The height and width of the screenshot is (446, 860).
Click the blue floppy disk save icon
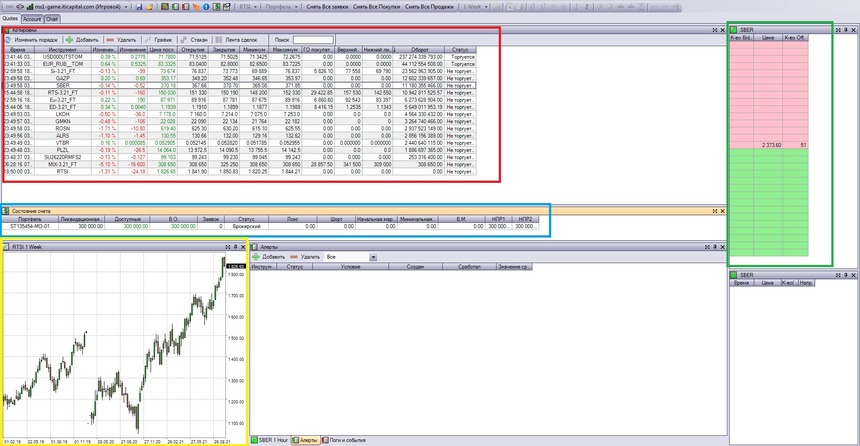click(x=139, y=7)
